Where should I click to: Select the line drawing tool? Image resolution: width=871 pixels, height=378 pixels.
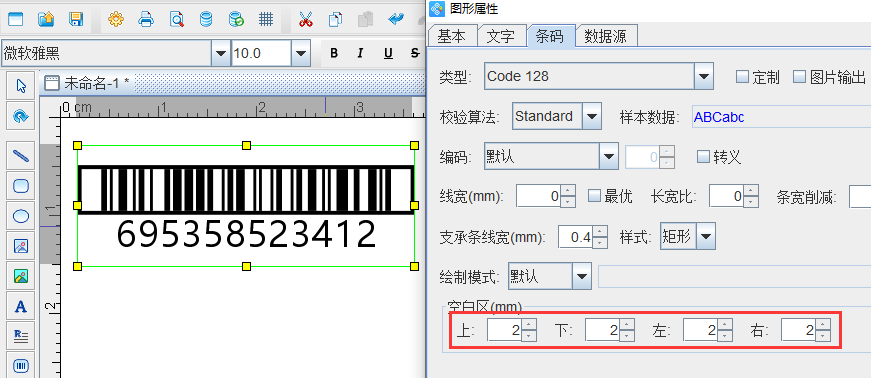(21, 156)
